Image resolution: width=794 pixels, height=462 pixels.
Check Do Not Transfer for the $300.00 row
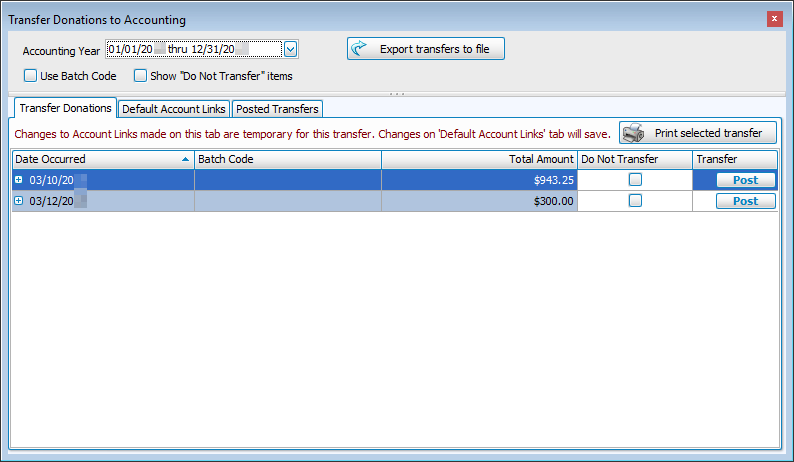[x=635, y=201]
